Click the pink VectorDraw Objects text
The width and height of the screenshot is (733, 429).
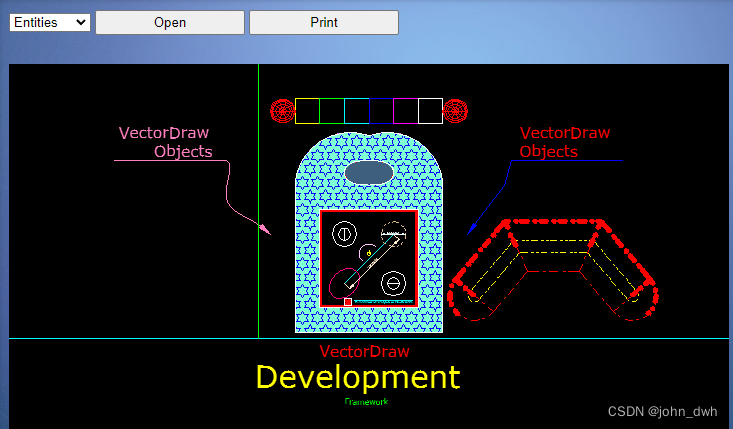[x=165, y=142]
